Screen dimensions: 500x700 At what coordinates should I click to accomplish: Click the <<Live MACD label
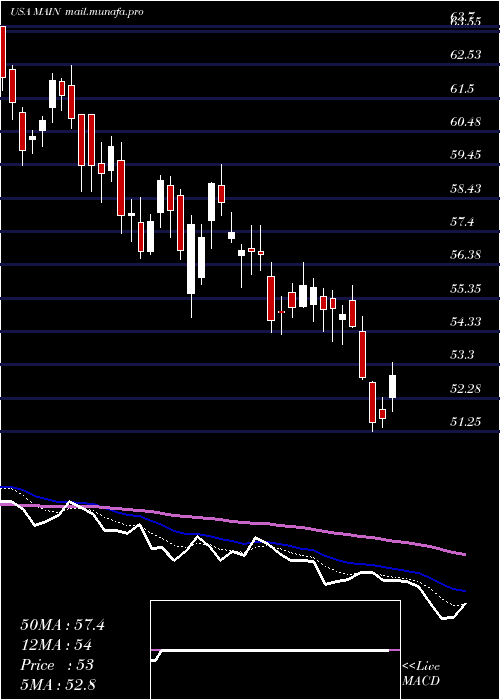(421, 674)
